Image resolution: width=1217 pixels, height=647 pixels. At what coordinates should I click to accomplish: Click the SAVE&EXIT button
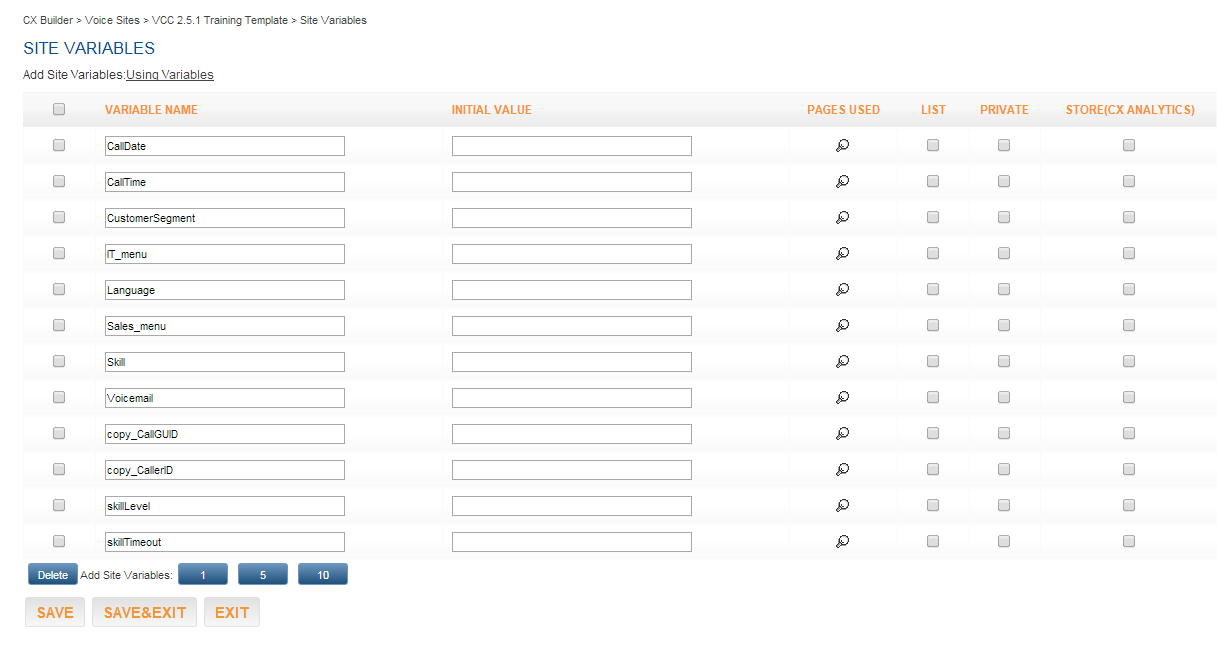coord(145,612)
